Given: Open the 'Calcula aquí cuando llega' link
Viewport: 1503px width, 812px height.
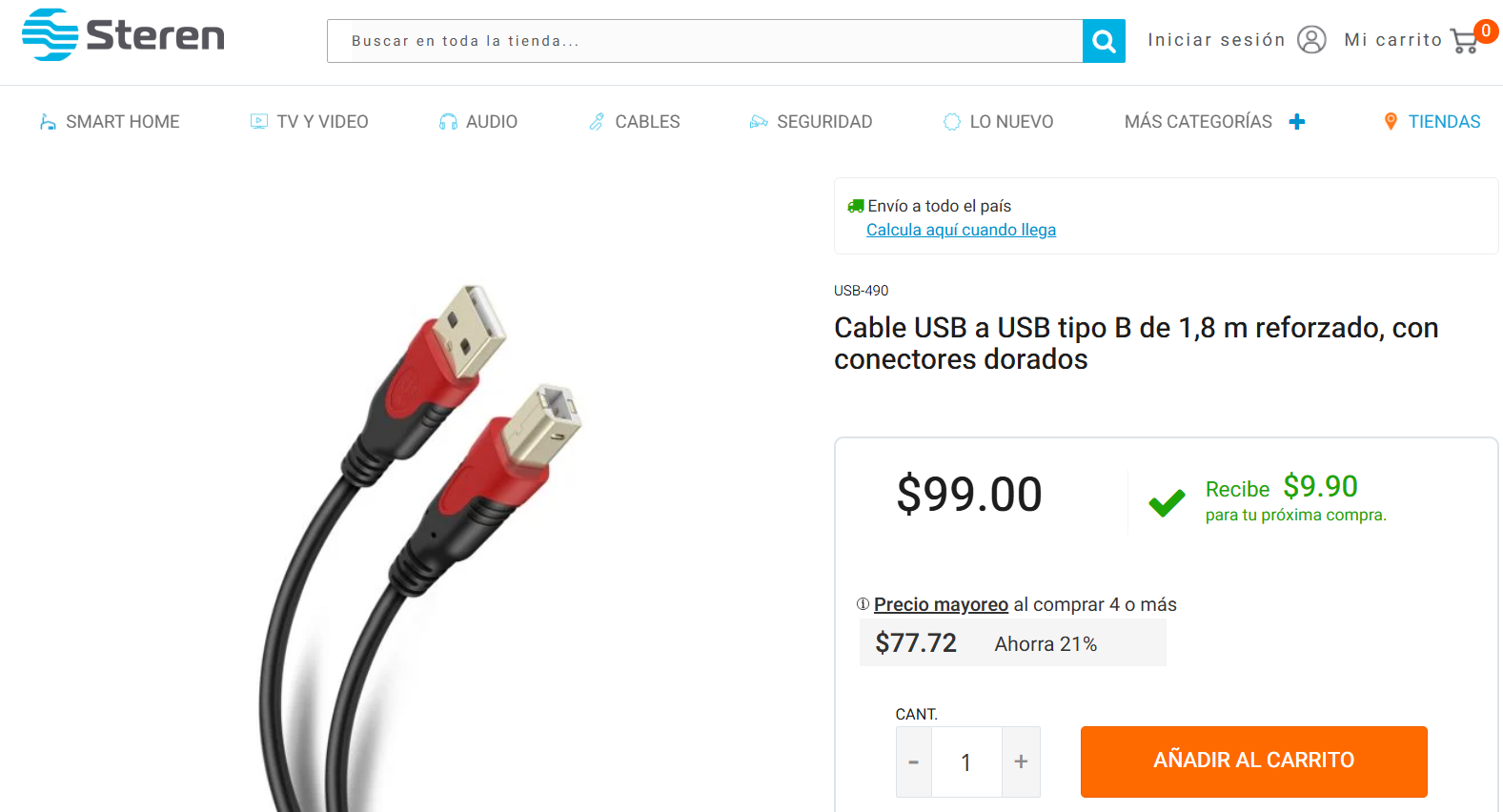Looking at the screenshot, I should tap(961, 230).
